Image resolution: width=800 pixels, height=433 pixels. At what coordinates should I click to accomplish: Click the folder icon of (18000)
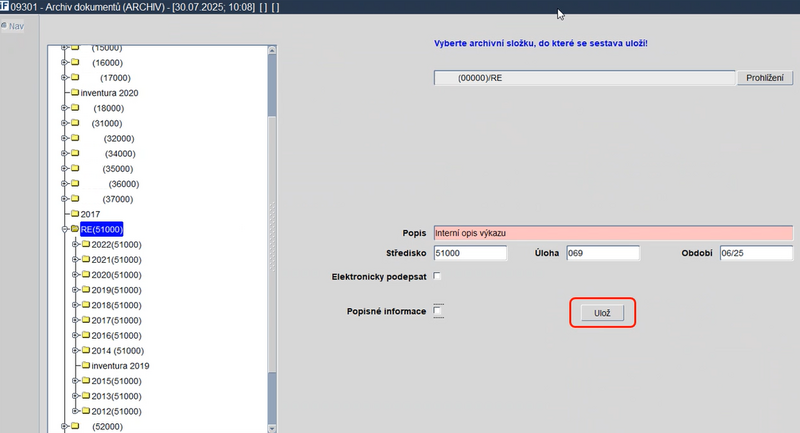pos(75,108)
